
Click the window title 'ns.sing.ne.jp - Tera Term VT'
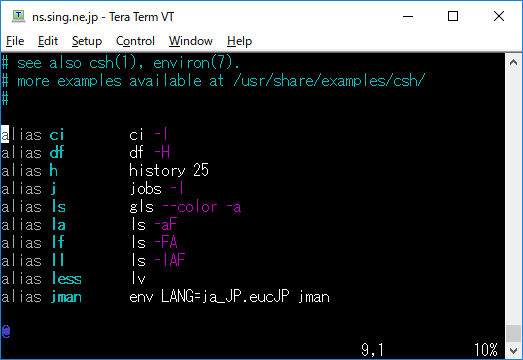[103, 17]
